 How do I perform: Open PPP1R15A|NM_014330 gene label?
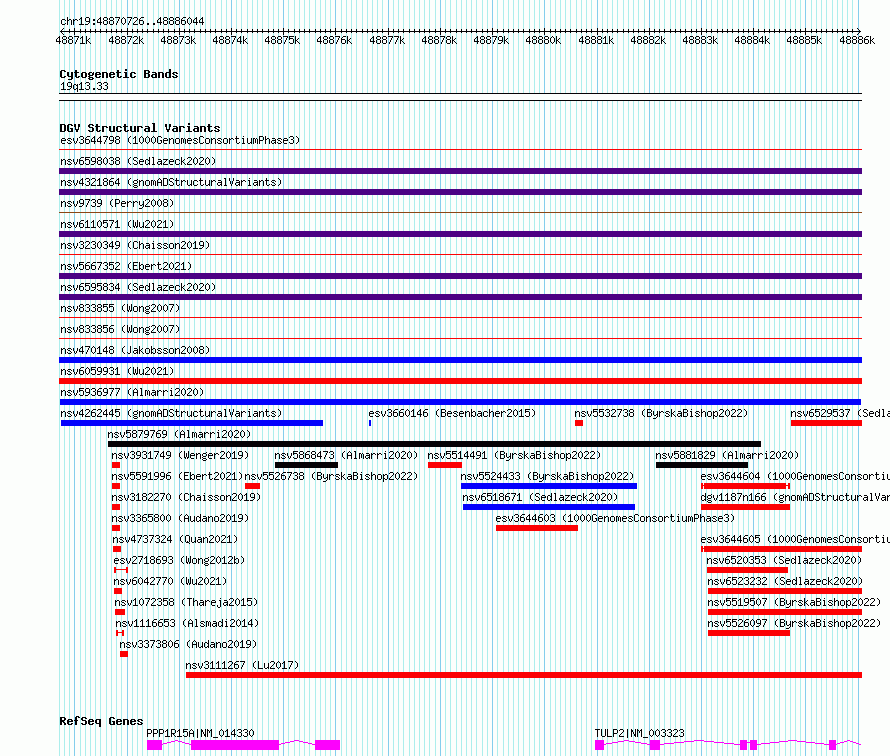click(x=200, y=733)
